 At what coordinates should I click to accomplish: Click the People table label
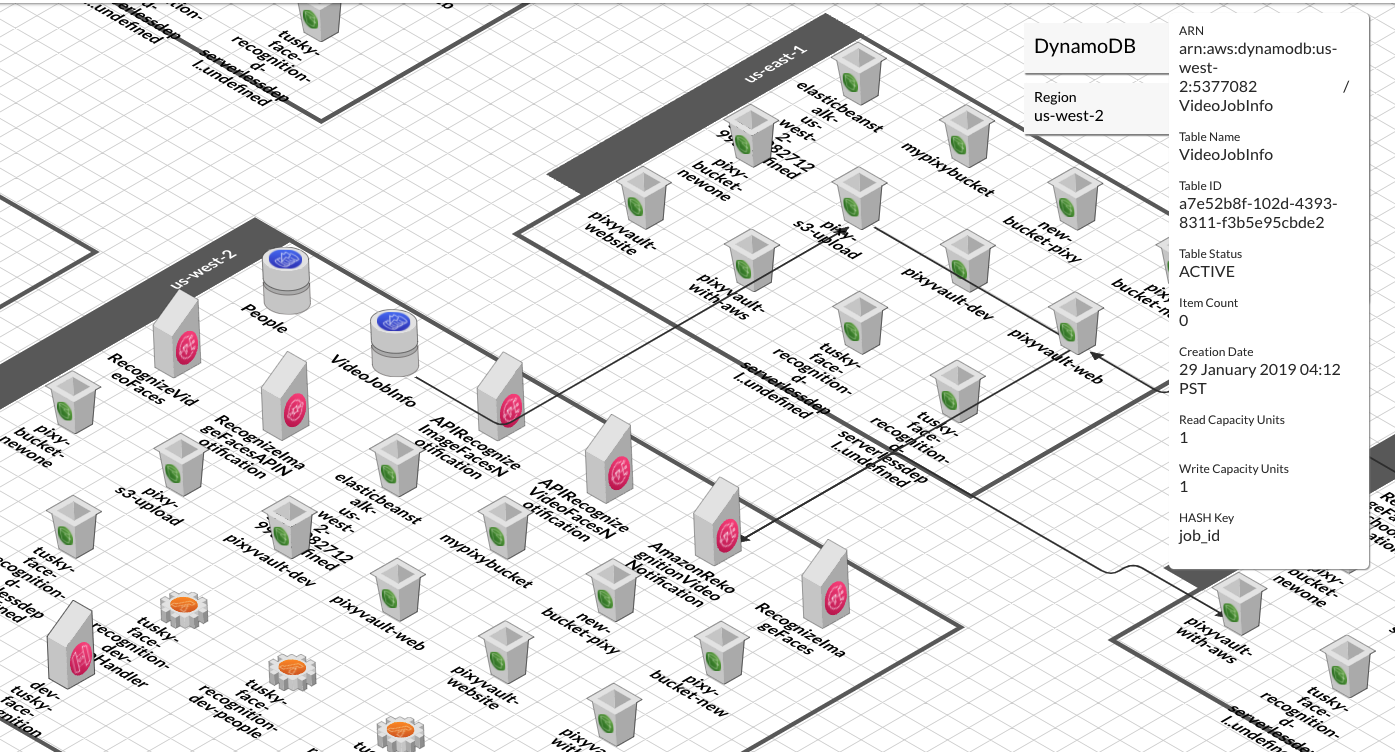coord(265,318)
